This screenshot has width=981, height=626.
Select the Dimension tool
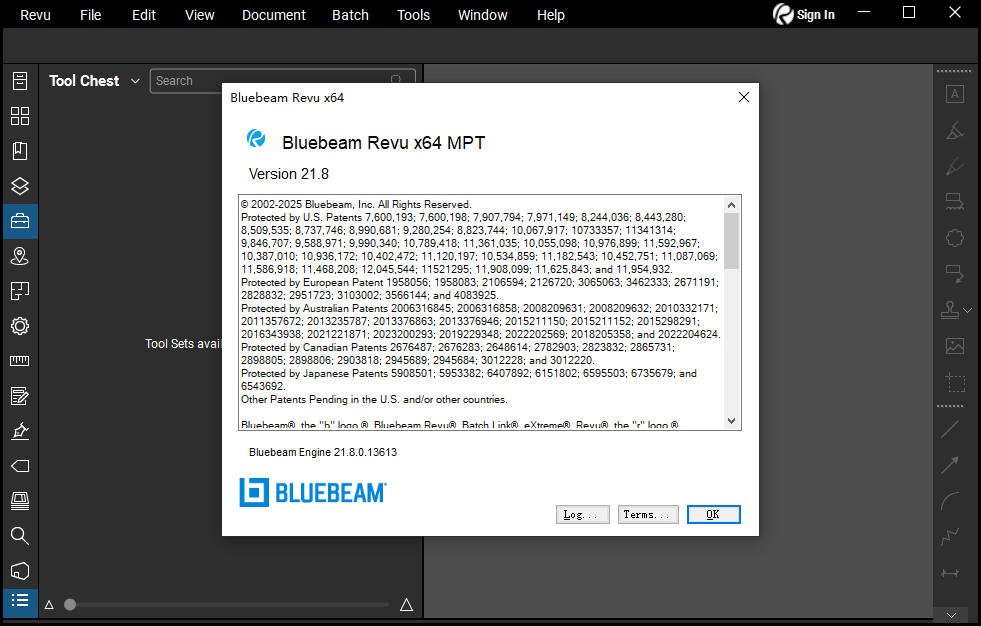(x=950, y=573)
